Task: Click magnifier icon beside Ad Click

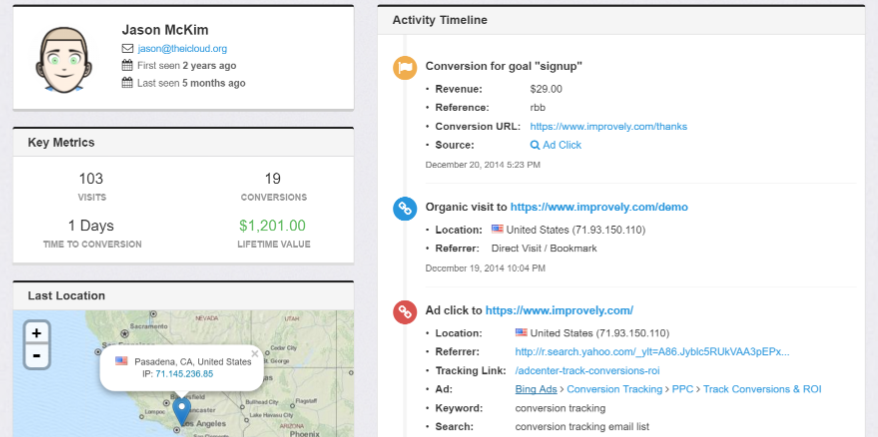Action: [x=535, y=145]
